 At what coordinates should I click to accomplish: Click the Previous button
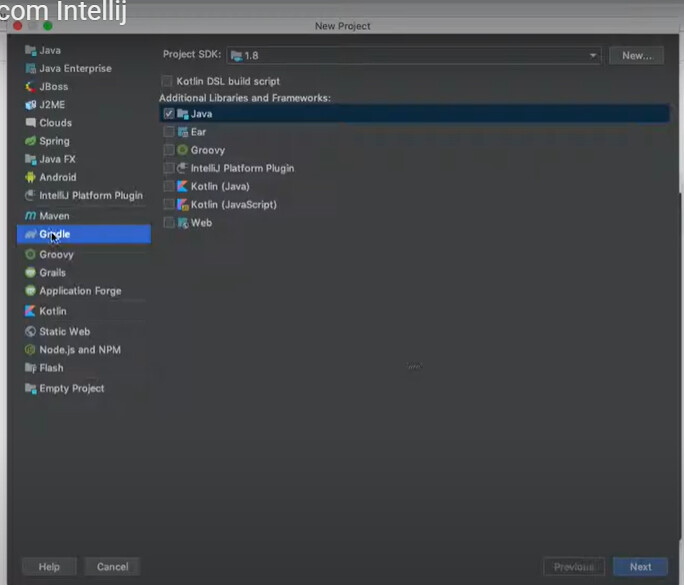tap(574, 567)
